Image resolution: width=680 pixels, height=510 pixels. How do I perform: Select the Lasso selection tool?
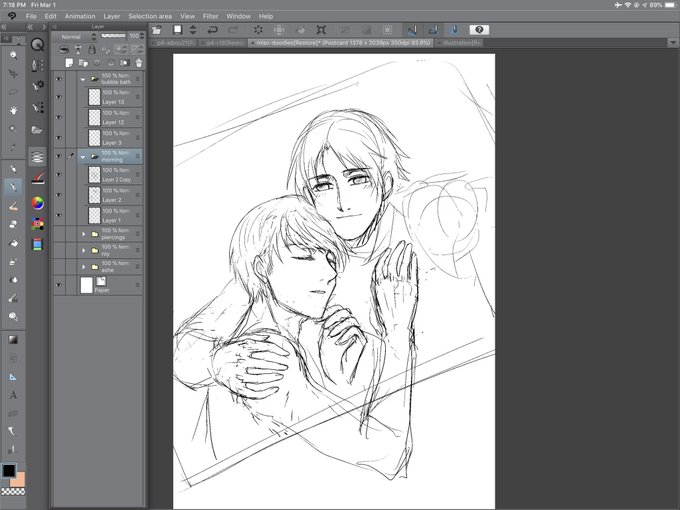pos(13,92)
